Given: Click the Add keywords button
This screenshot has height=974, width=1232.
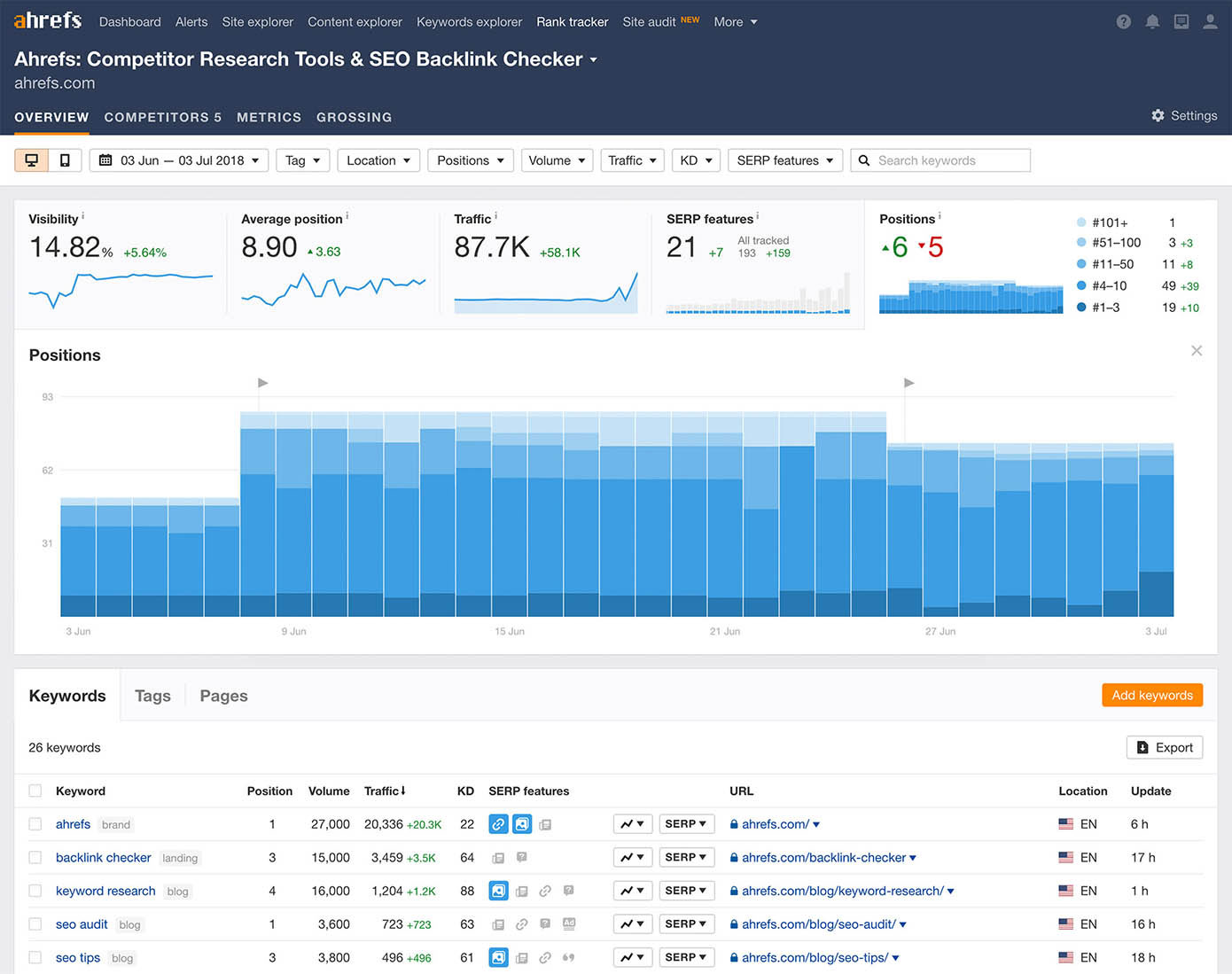Looking at the screenshot, I should [1152, 695].
